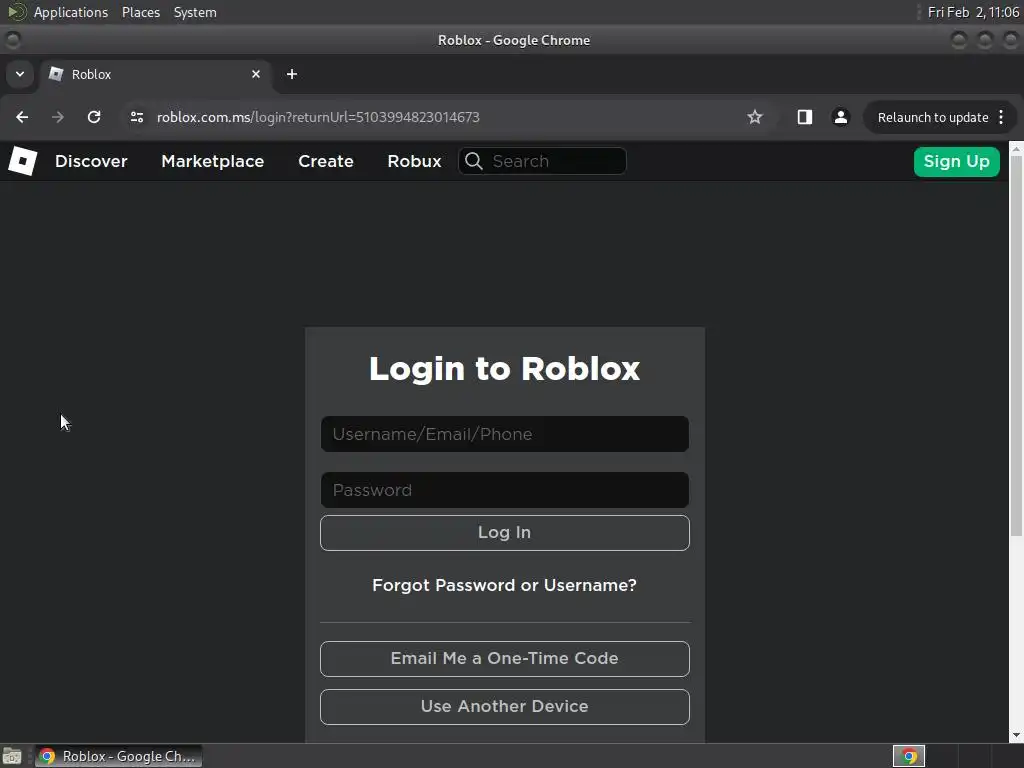
Task: Open the Marketplace page
Action: (x=212, y=161)
